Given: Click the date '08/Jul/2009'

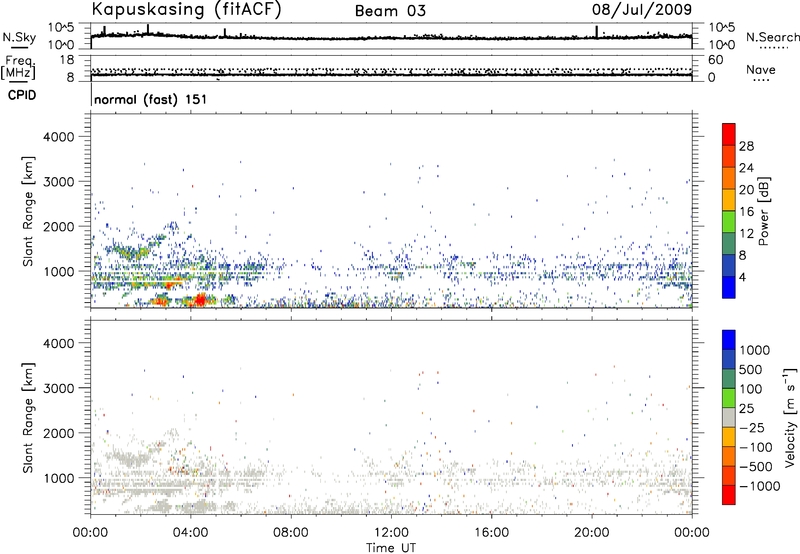Looking at the screenshot, I should tap(642, 10).
